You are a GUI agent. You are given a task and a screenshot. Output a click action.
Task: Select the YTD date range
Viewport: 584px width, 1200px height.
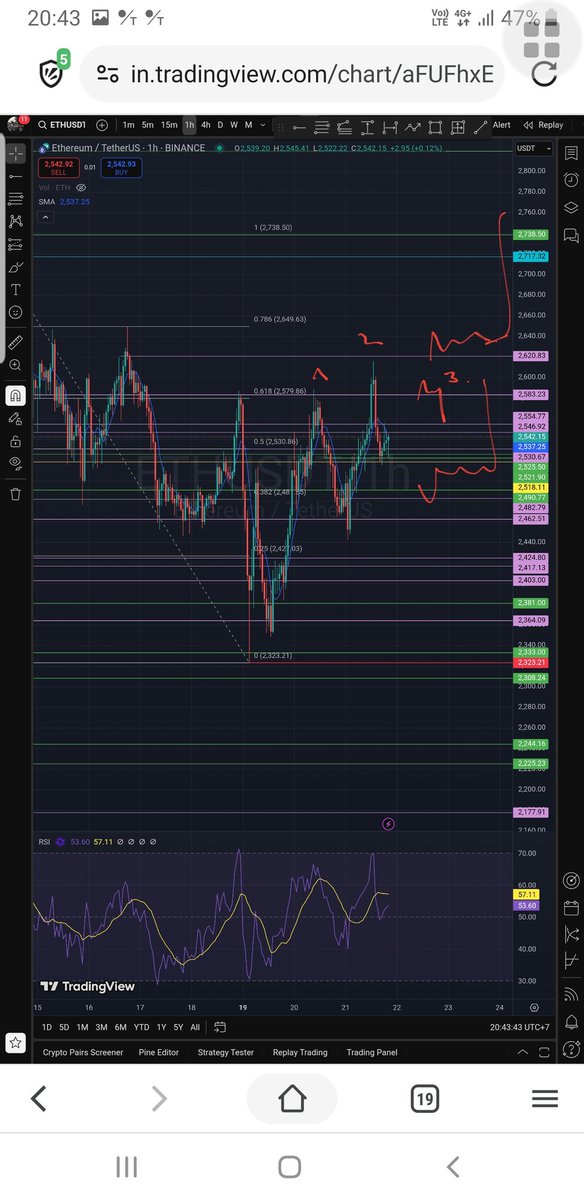point(141,1027)
